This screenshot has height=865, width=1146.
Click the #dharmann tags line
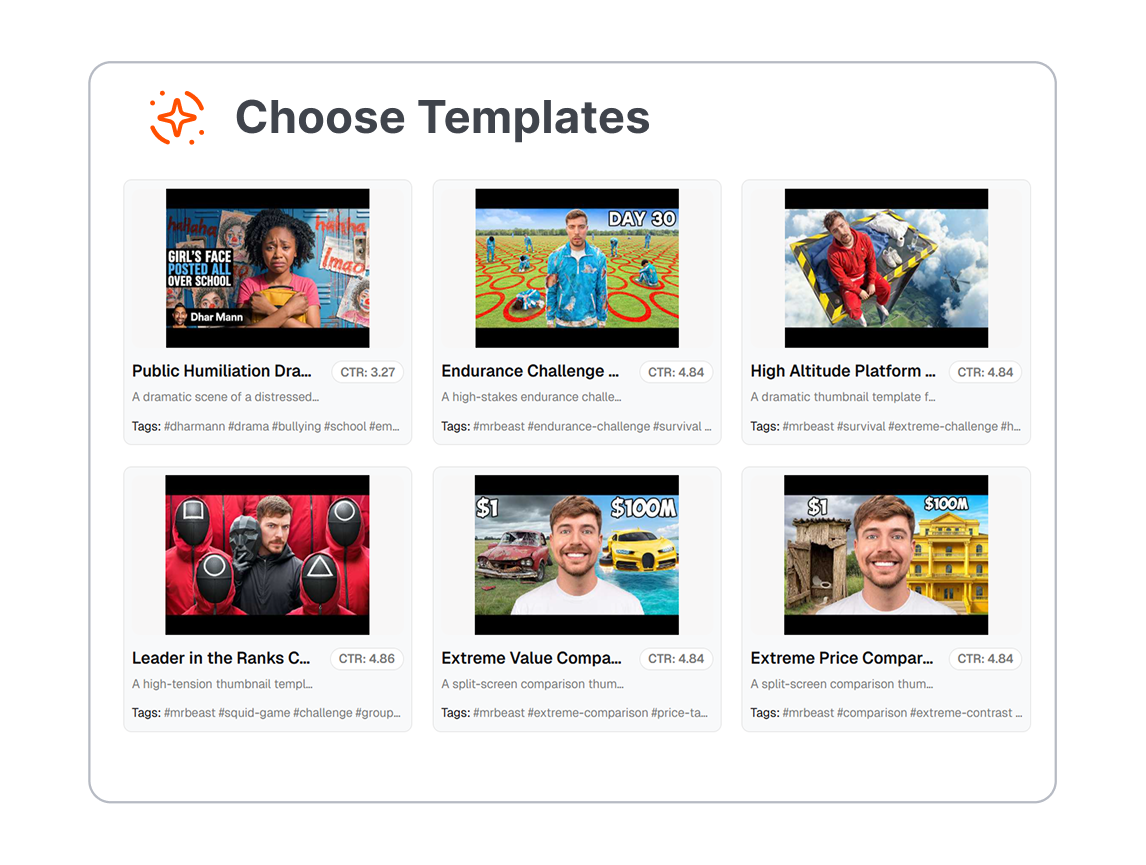pyautogui.click(x=266, y=426)
